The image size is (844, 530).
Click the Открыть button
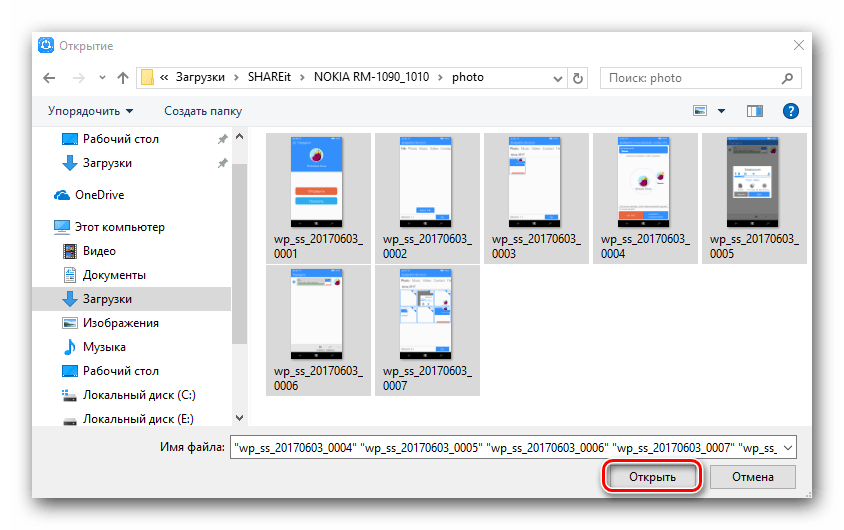[x=652, y=477]
